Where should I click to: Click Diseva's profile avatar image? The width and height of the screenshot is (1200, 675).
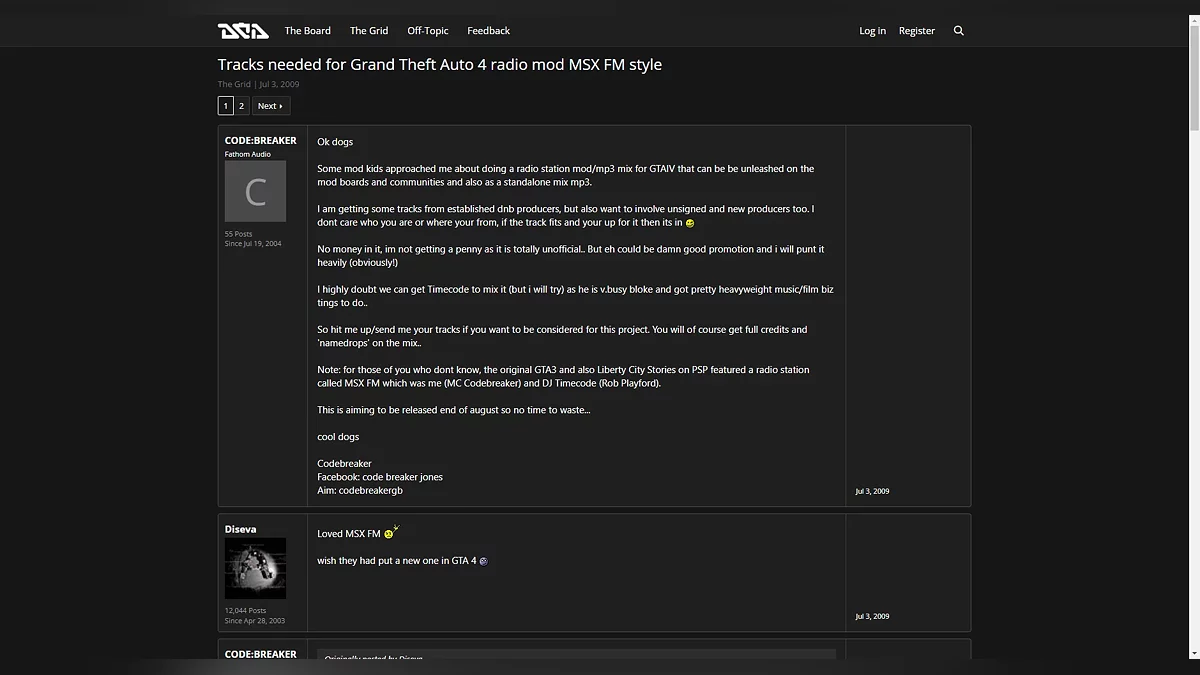tap(255, 568)
